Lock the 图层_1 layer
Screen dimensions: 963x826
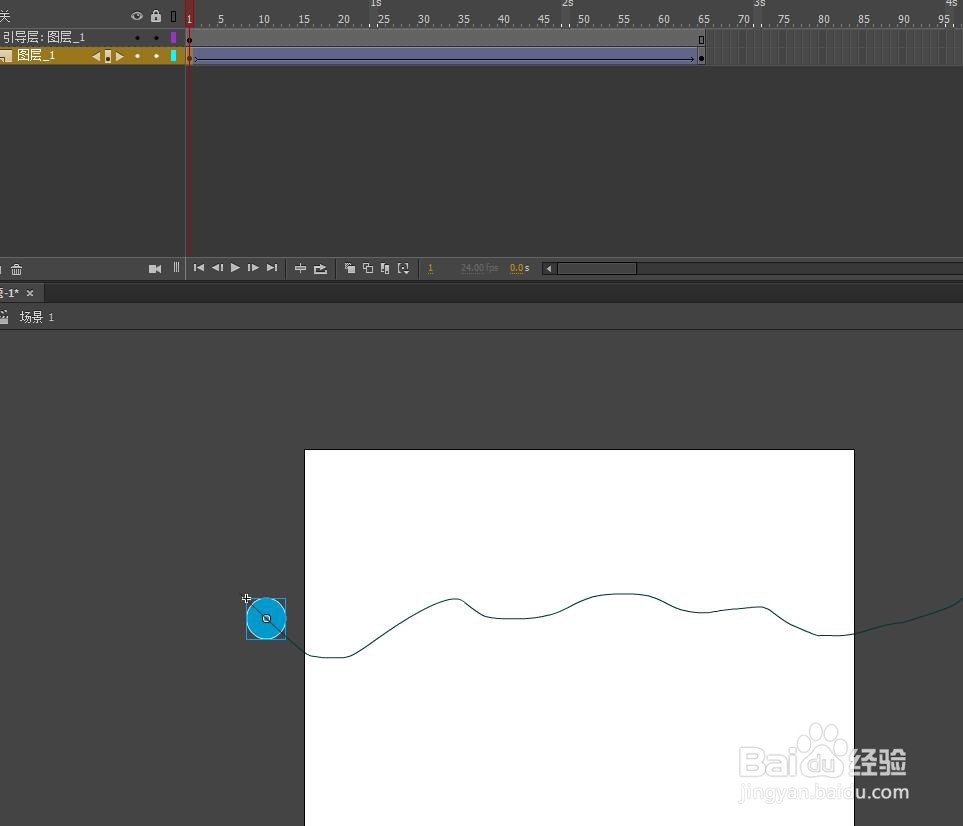pyautogui.click(x=156, y=56)
